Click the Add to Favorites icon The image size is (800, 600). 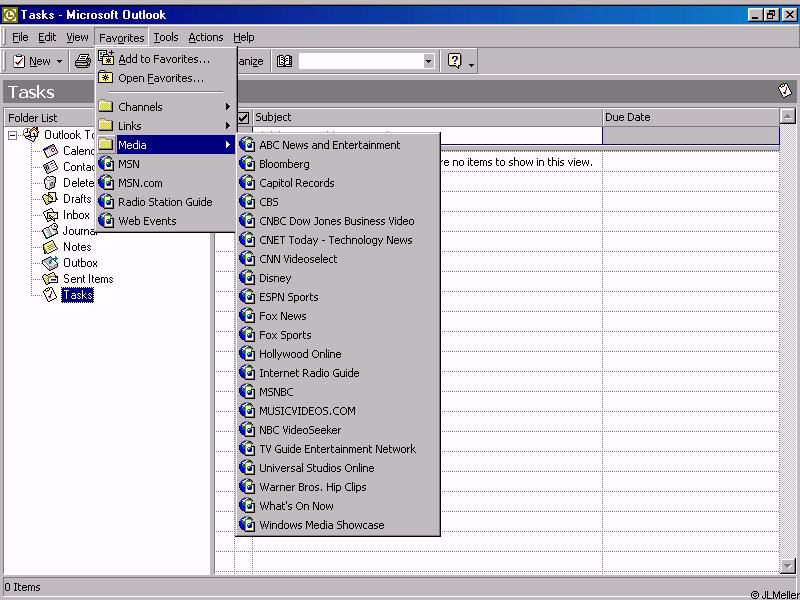[x=106, y=59]
